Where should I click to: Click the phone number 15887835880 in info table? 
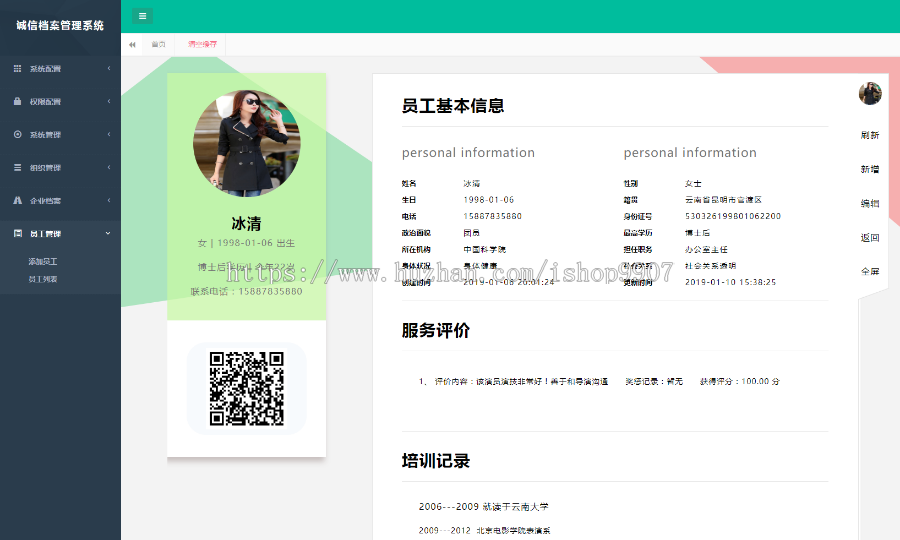492,216
